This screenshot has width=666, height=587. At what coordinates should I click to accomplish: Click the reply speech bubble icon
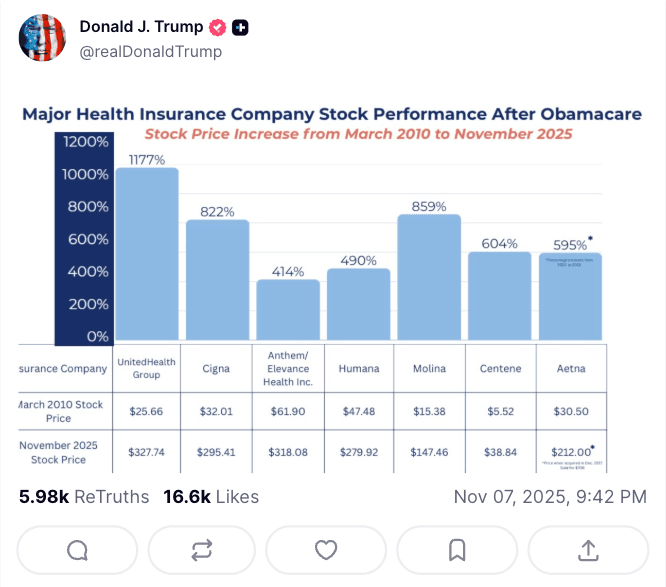(x=77, y=550)
